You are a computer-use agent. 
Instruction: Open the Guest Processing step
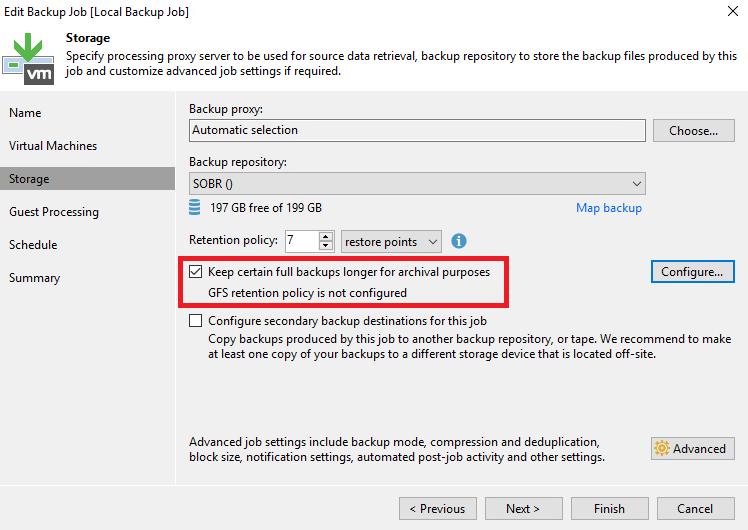click(54, 212)
